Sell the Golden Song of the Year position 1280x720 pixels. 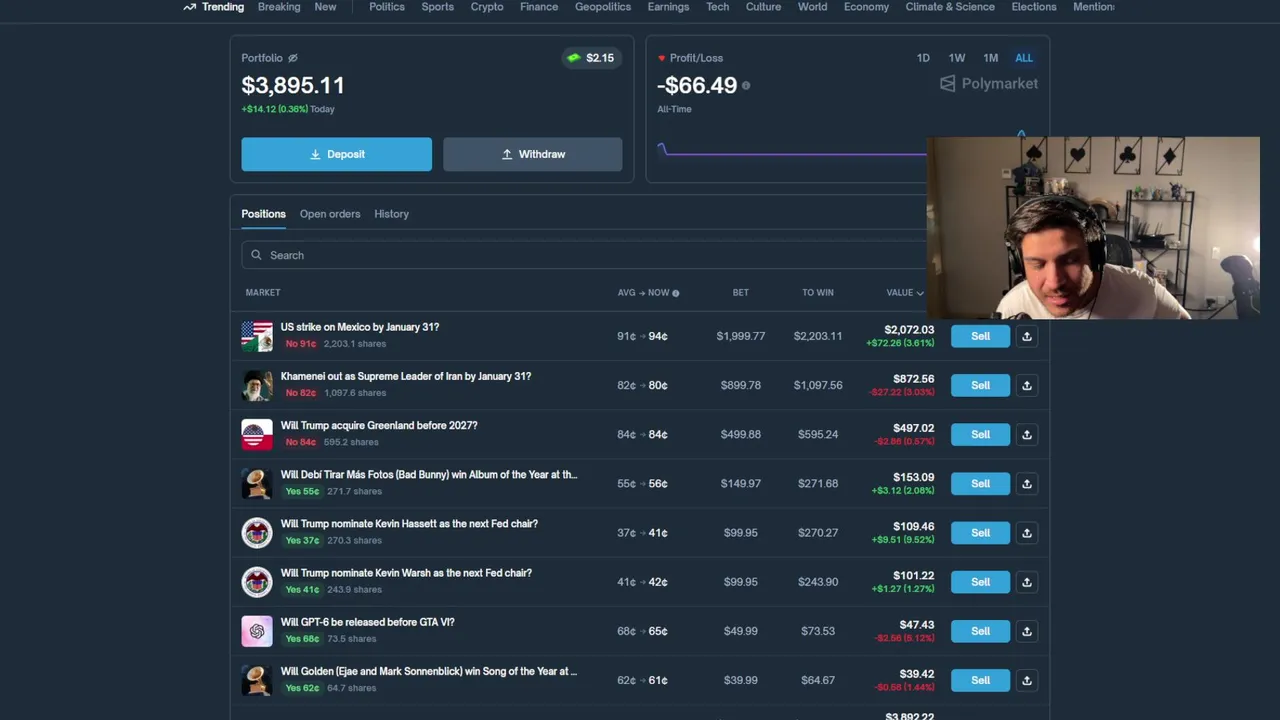980,680
